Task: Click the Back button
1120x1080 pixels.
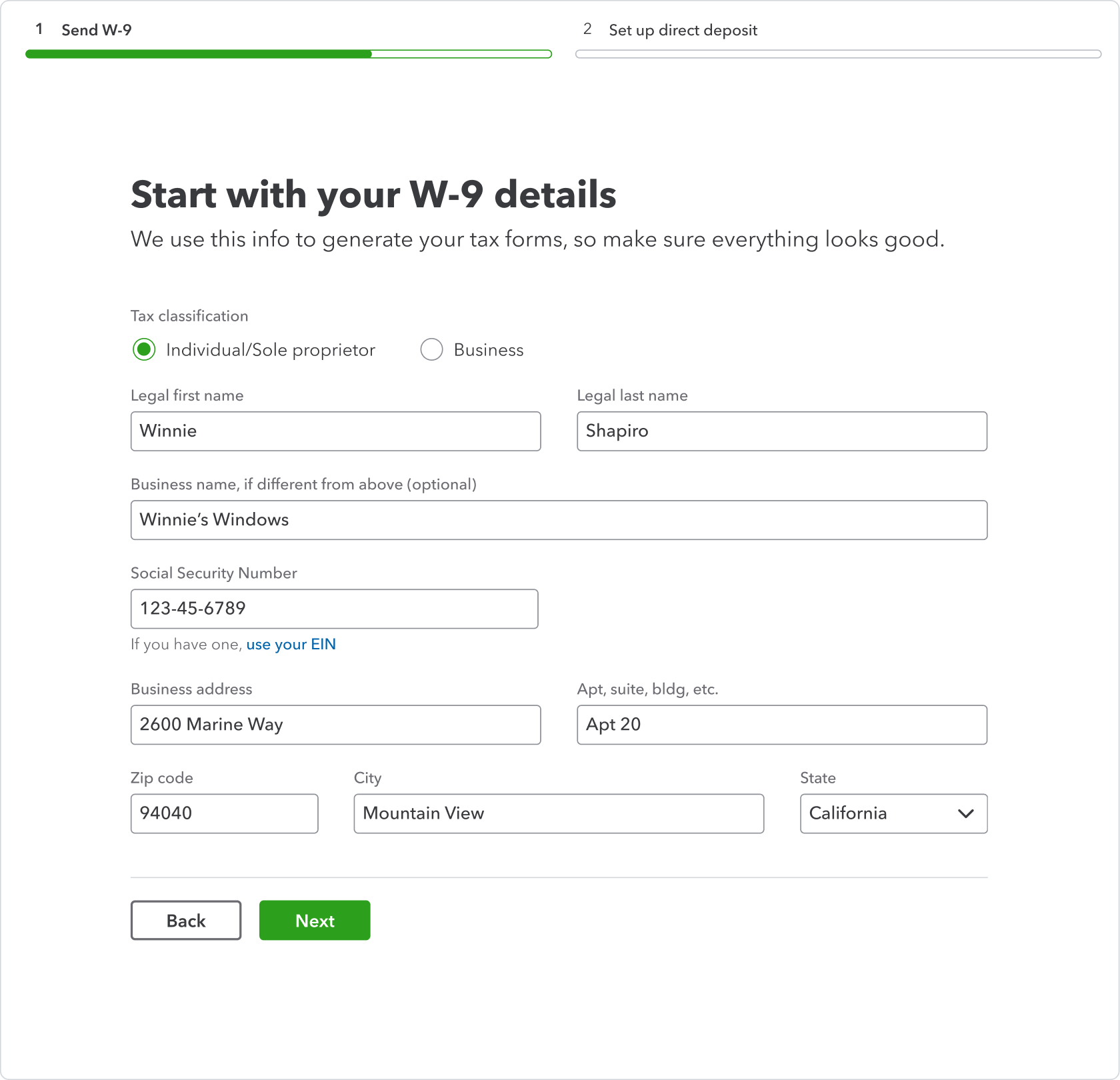Action: pos(186,920)
